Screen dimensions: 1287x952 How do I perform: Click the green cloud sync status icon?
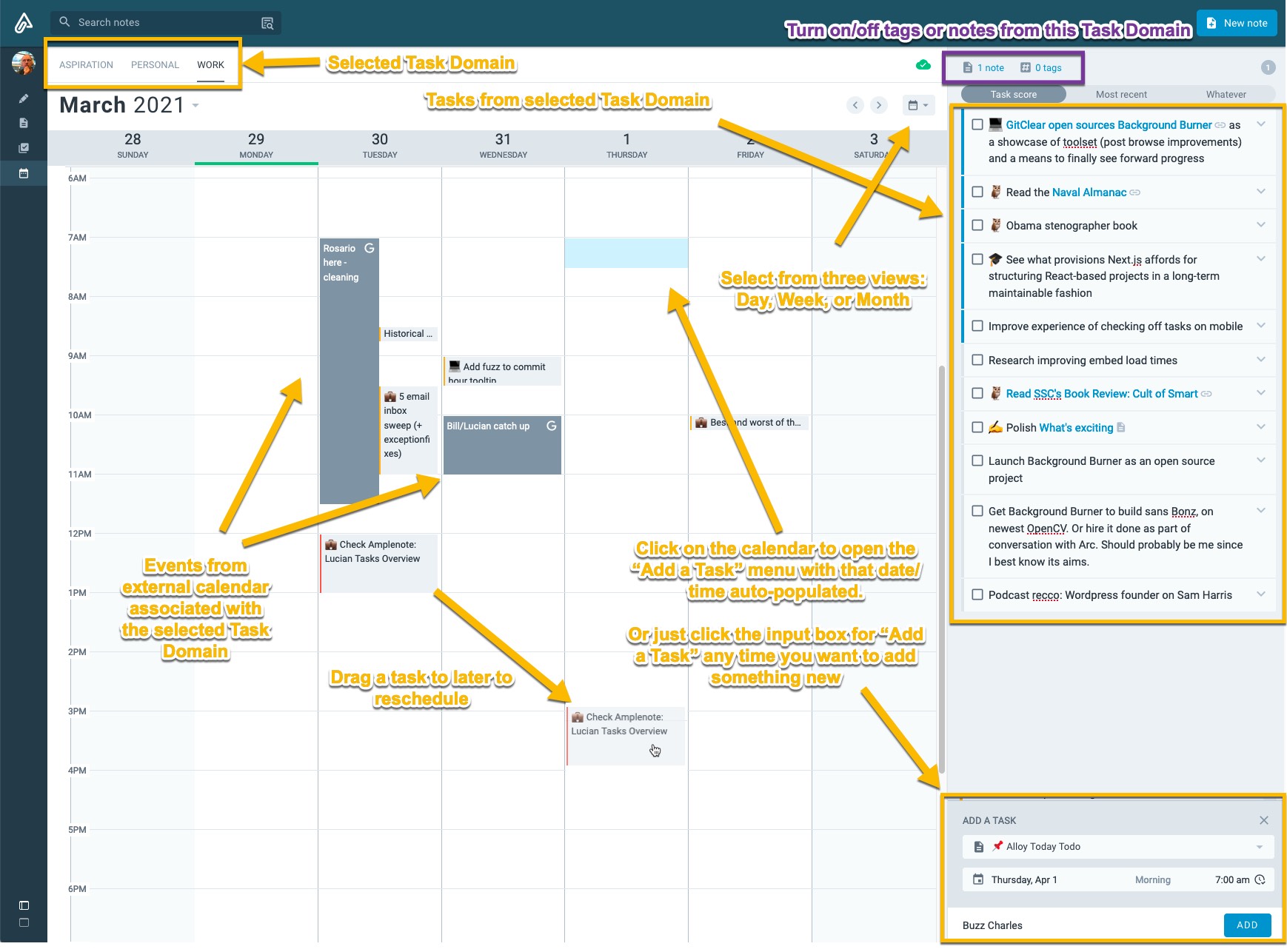click(x=923, y=65)
